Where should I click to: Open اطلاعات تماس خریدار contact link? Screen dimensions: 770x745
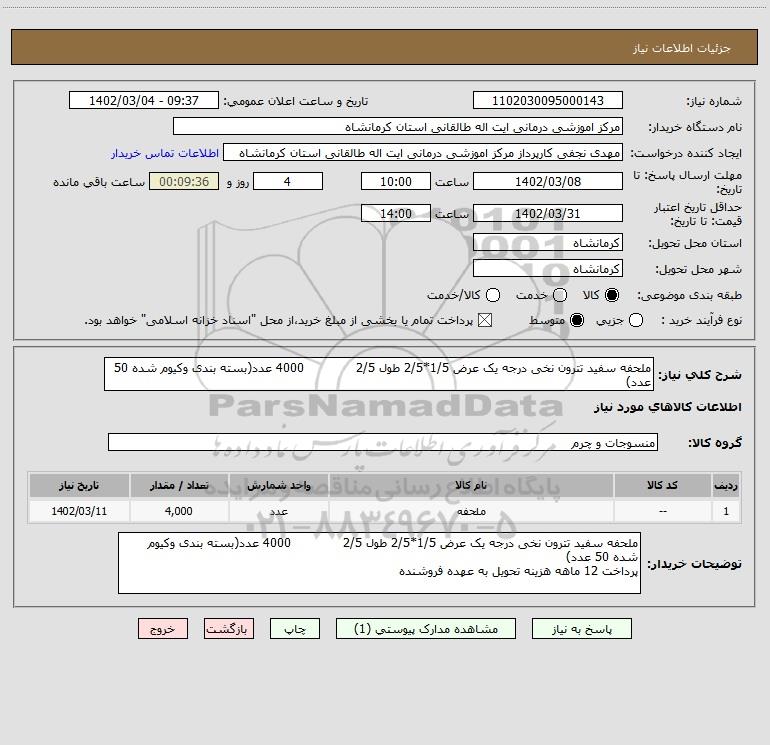[x=165, y=153]
